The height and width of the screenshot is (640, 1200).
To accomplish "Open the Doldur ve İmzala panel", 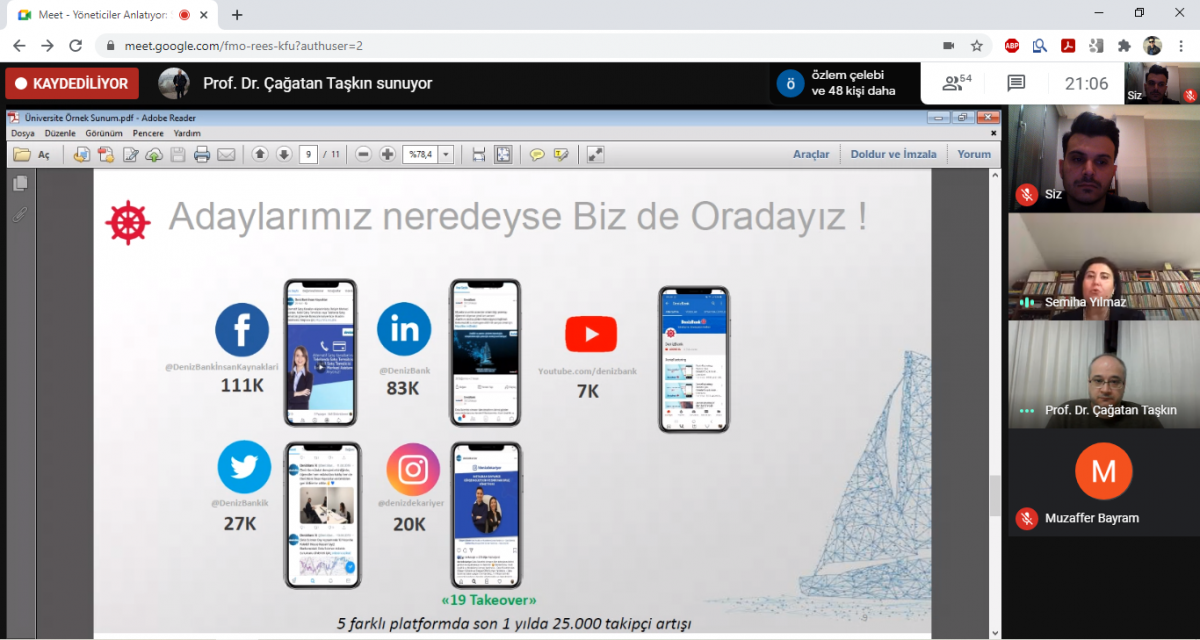I will coord(893,154).
